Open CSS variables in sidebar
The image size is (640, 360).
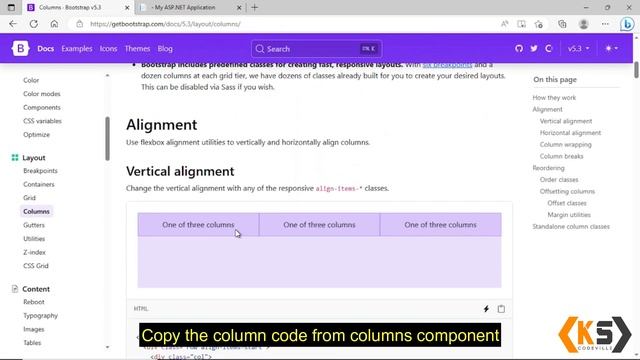[x=42, y=121]
